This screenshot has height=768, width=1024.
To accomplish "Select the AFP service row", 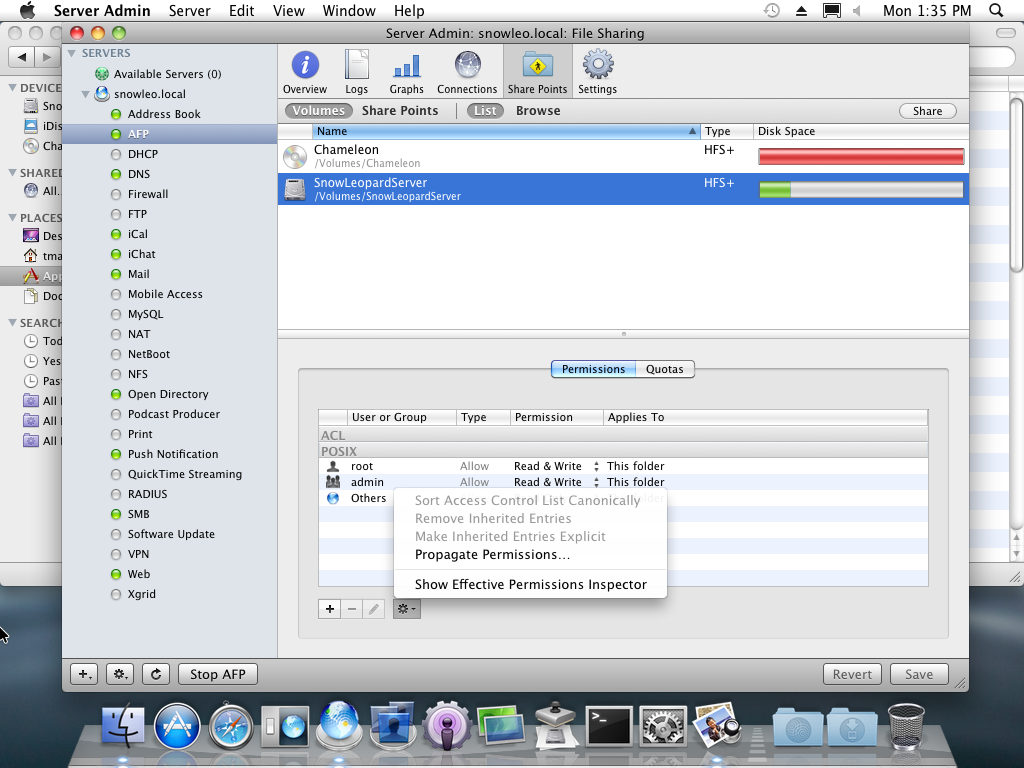I will pyautogui.click(x=170, y=134).
